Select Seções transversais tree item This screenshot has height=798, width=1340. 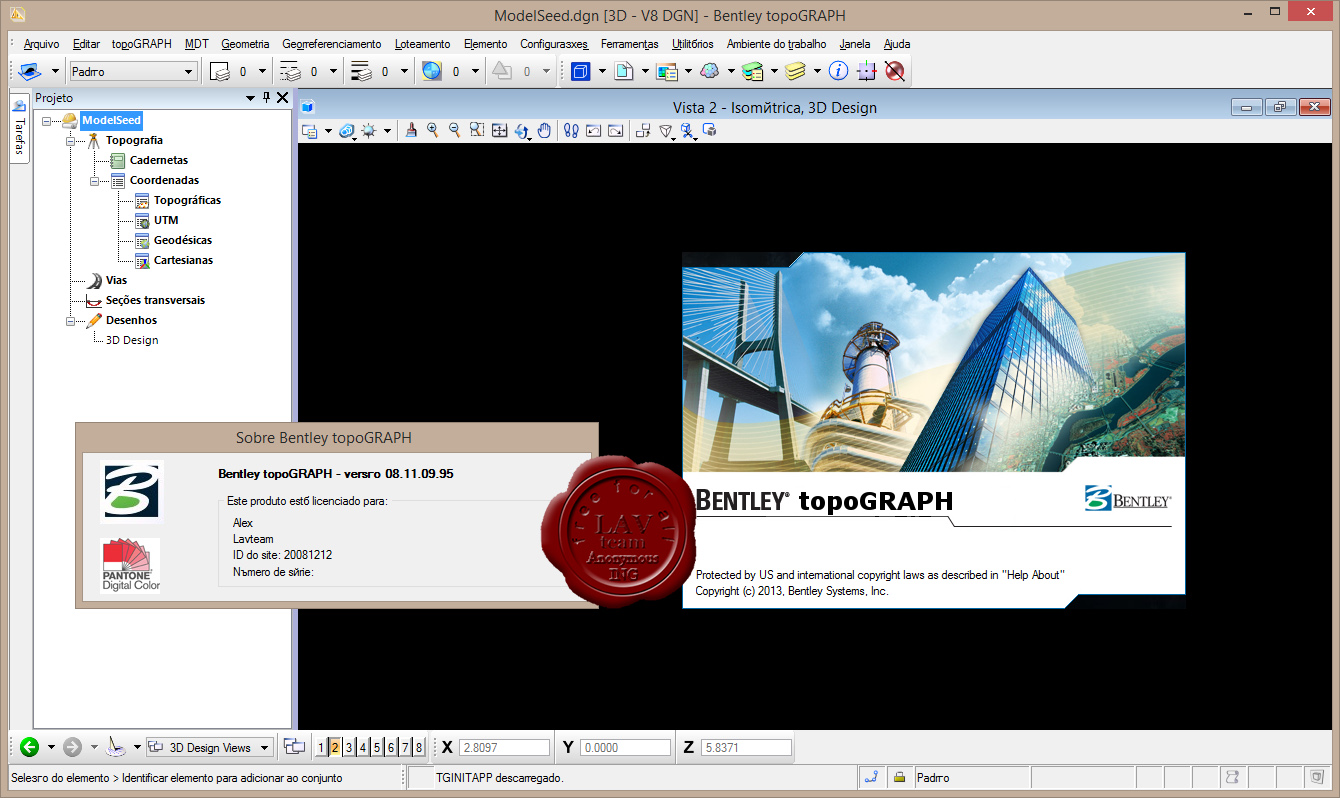(x=155, y=300)
